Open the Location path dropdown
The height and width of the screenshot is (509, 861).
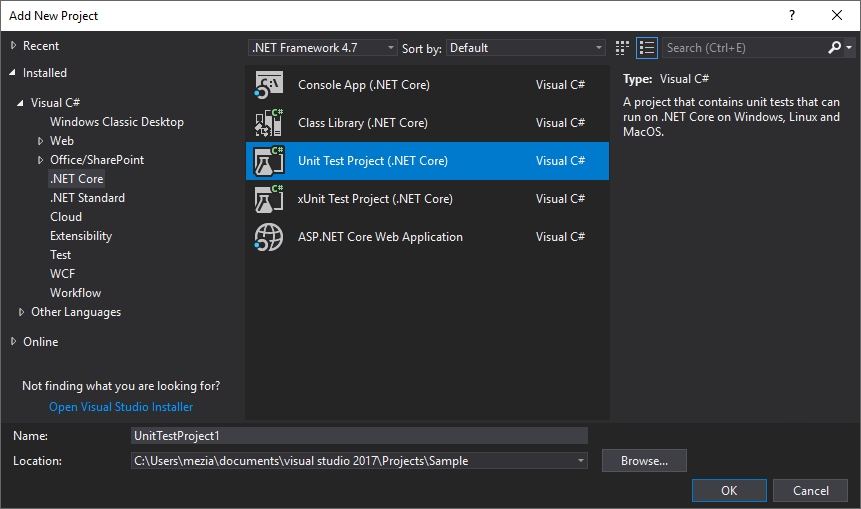(x=581, y=461)
